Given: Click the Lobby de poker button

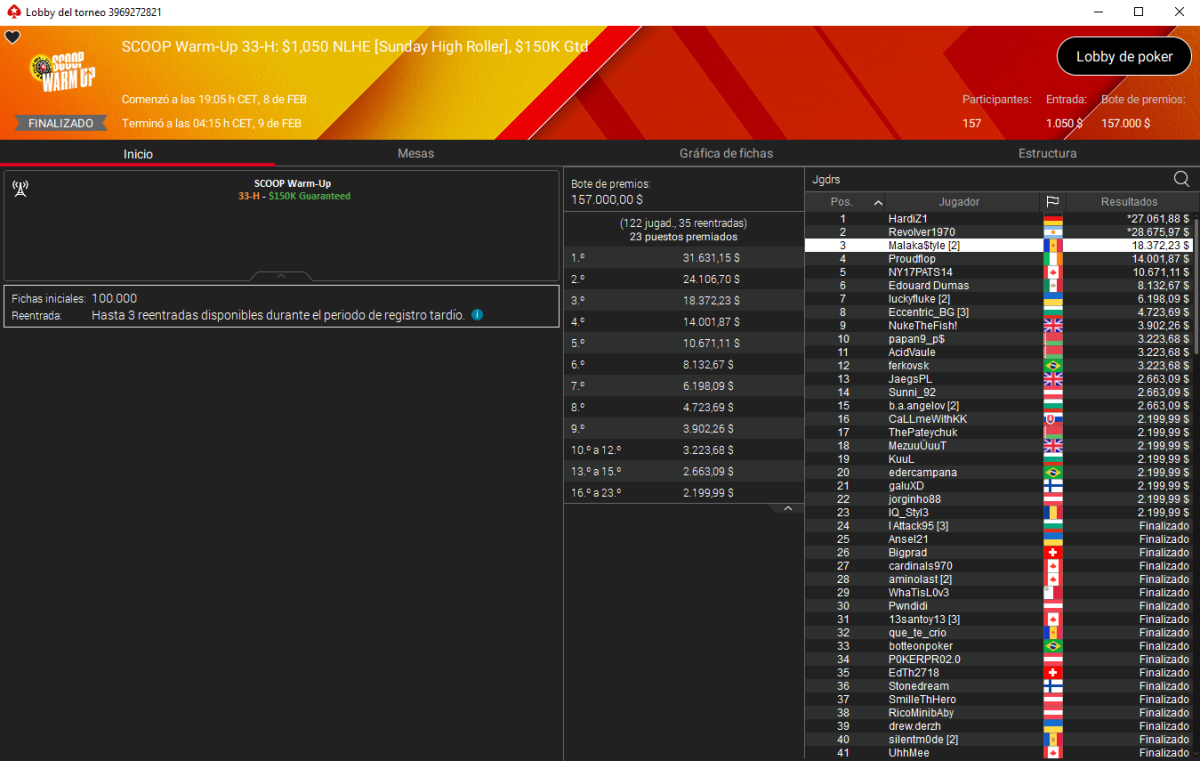Looking at the screenshot, I should pos(1124,57).
